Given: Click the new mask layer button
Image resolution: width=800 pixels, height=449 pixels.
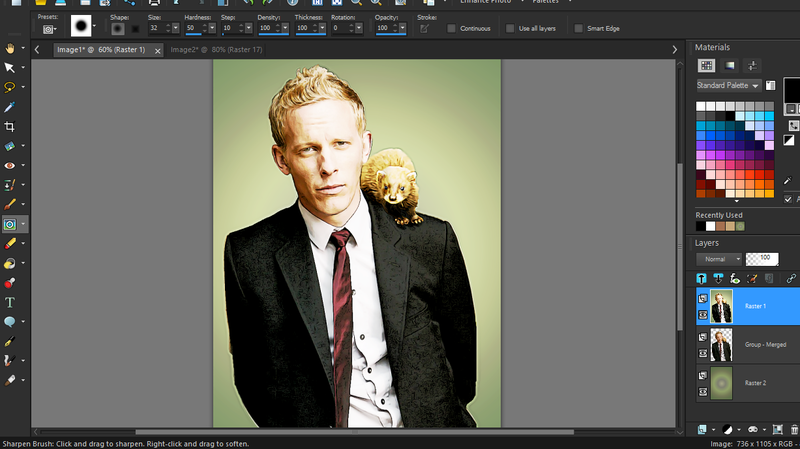Looking at the screenshot, I should pyautogui.click(x=752, y=430).
